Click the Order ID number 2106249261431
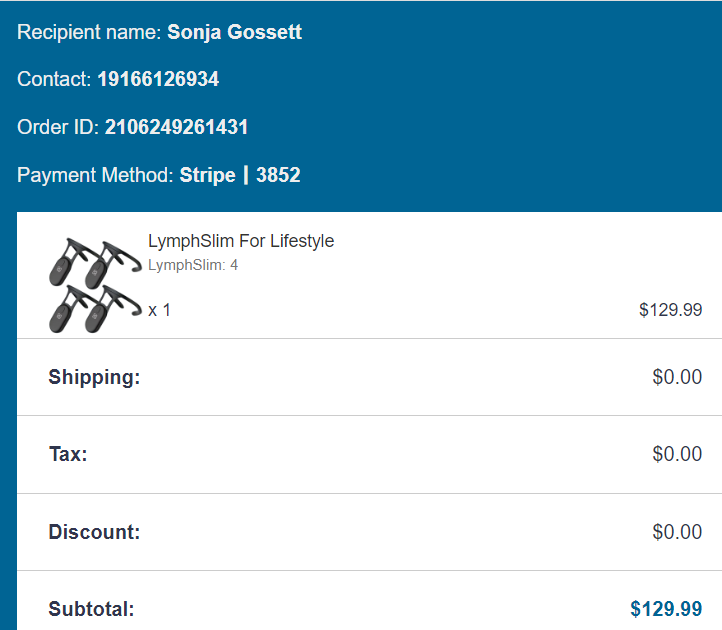The image size is (722, 630). (176, 127)
